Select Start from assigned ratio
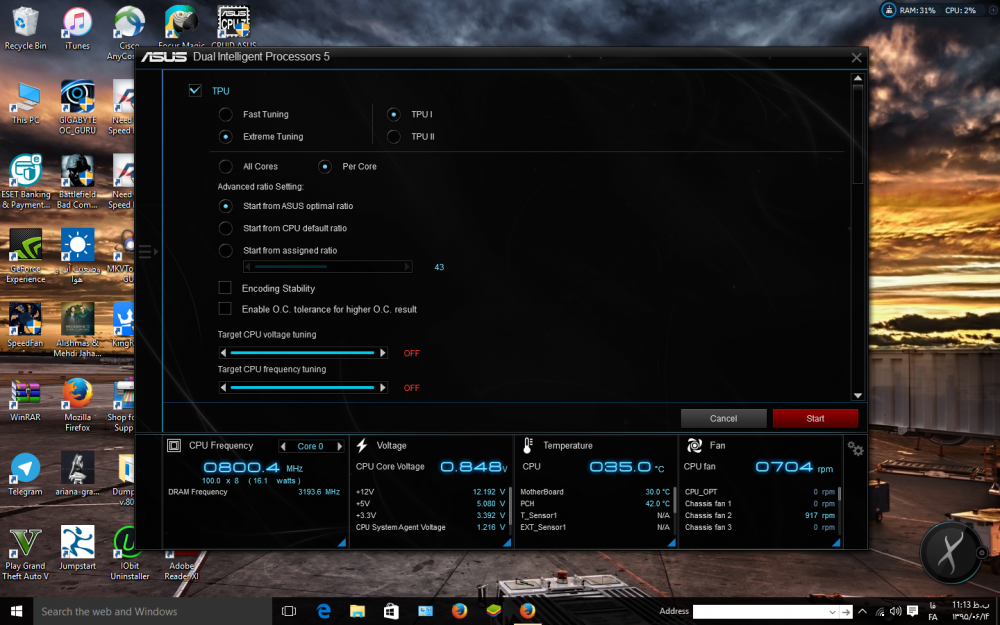Screen dimensions: 1000x625 [226, 251]
